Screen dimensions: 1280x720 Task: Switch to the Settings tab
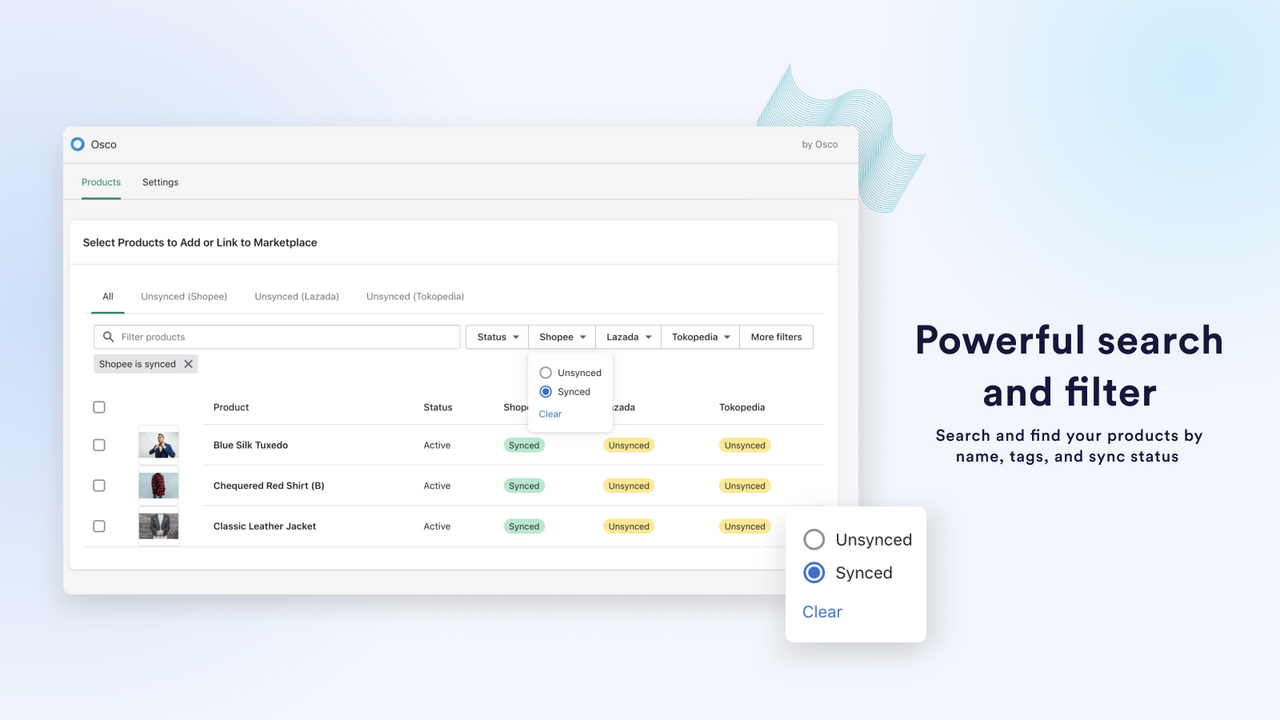160,182
